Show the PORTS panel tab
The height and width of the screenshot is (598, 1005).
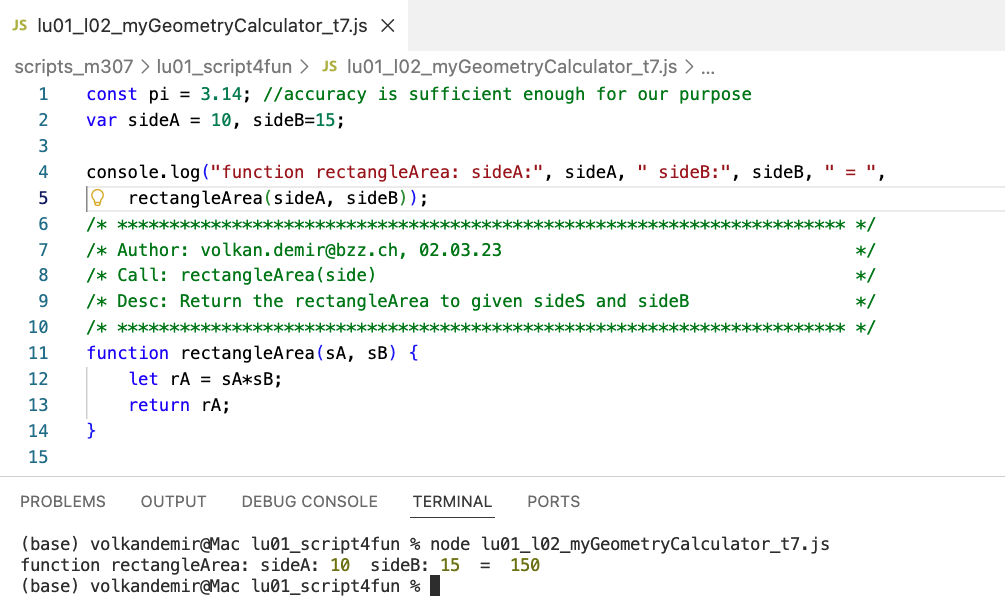tap(553, 502)
